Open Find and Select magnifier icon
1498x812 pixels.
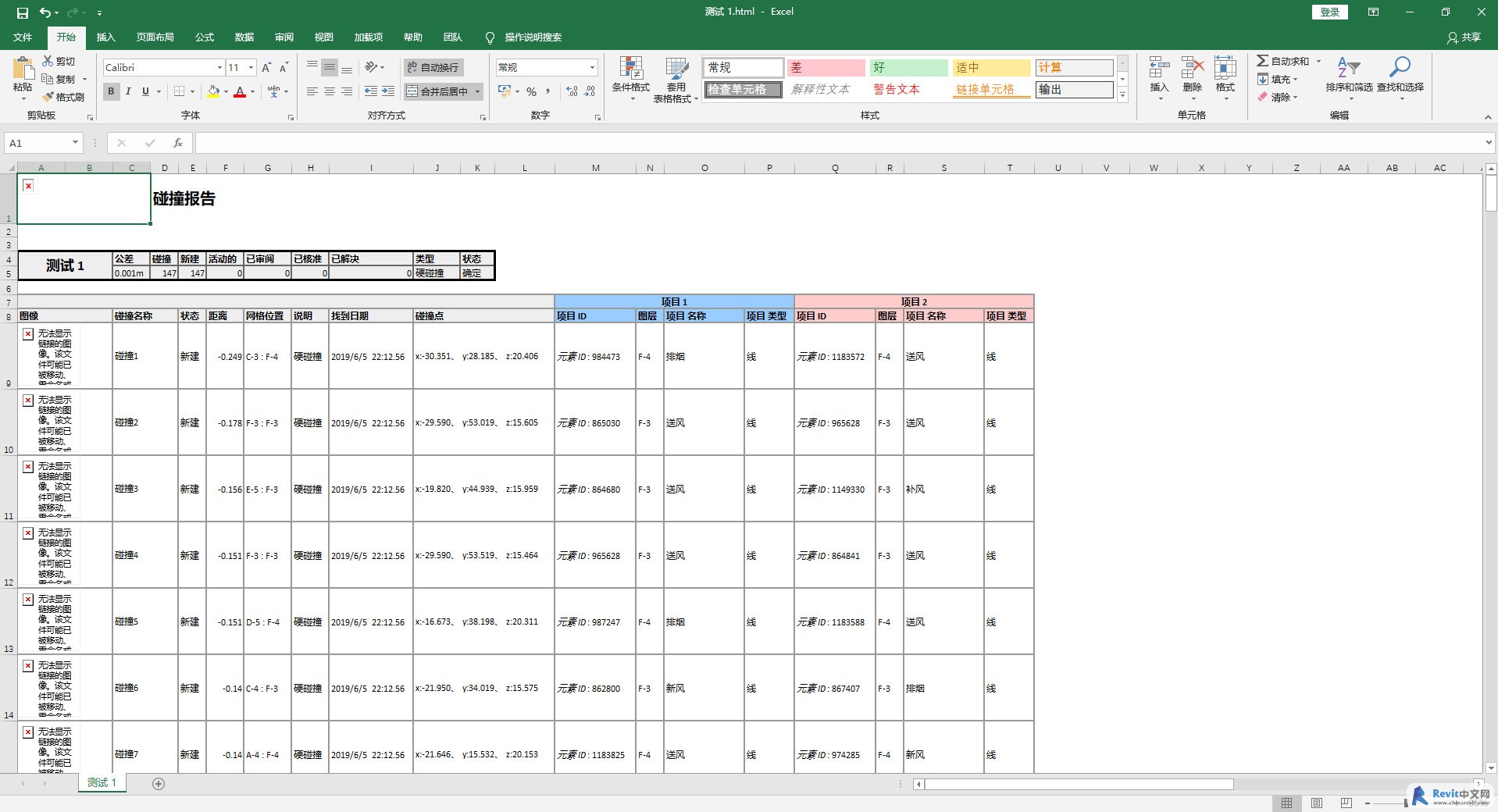pyautogui.click(x=1400, y=68)
